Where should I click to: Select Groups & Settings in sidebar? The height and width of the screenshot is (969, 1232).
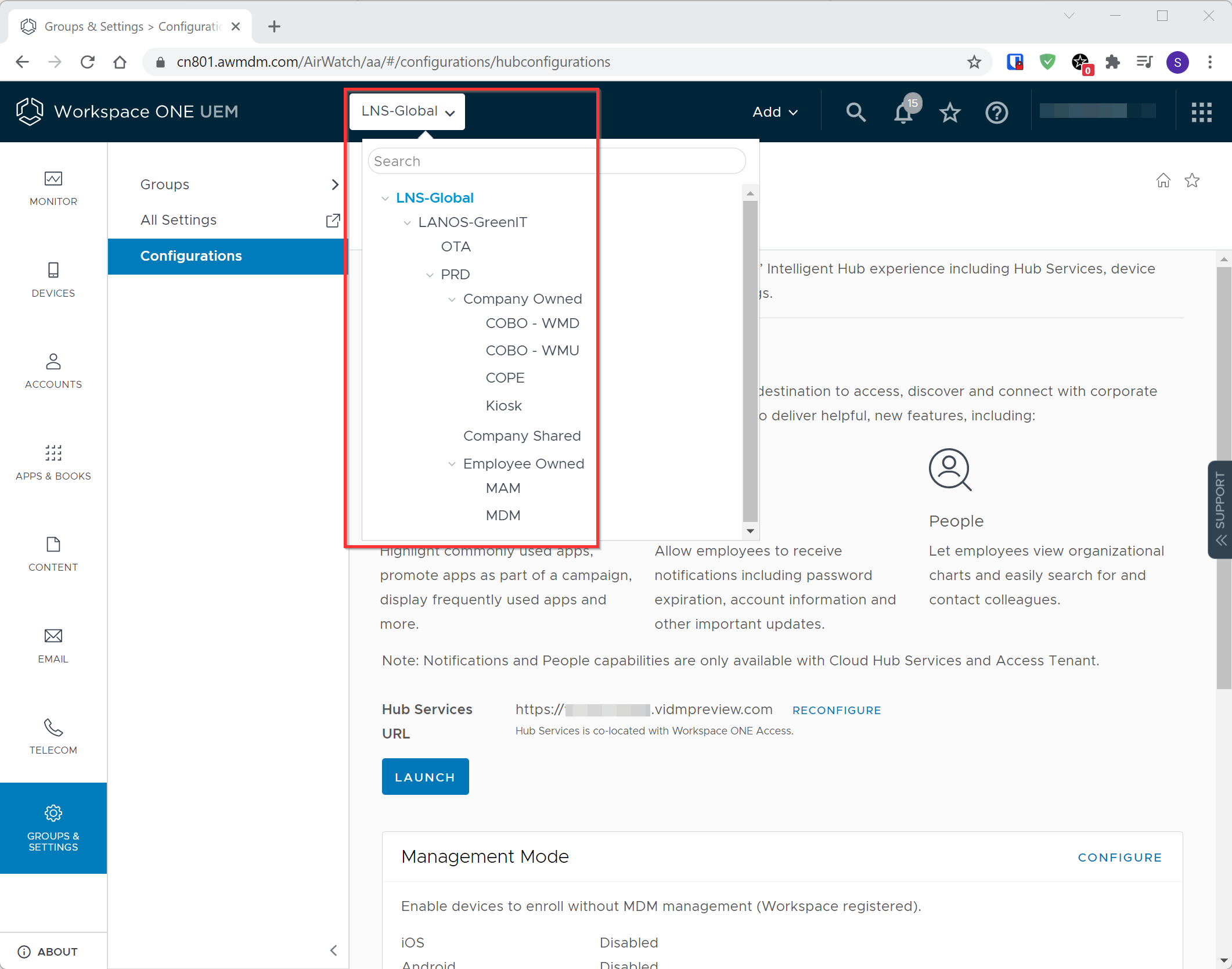tap(53, 828)
